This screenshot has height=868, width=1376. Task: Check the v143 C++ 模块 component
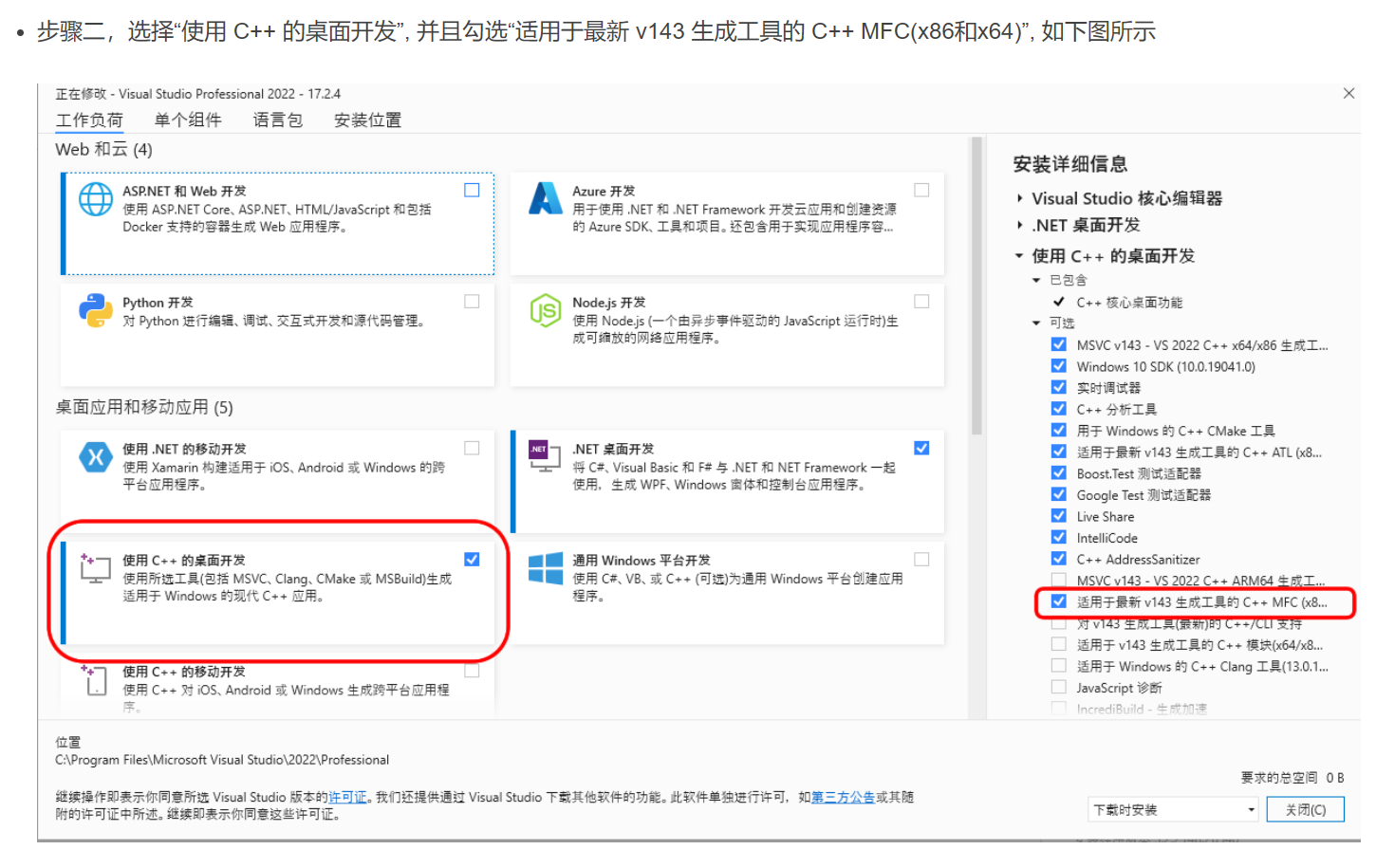click(x=1059, y=644)
